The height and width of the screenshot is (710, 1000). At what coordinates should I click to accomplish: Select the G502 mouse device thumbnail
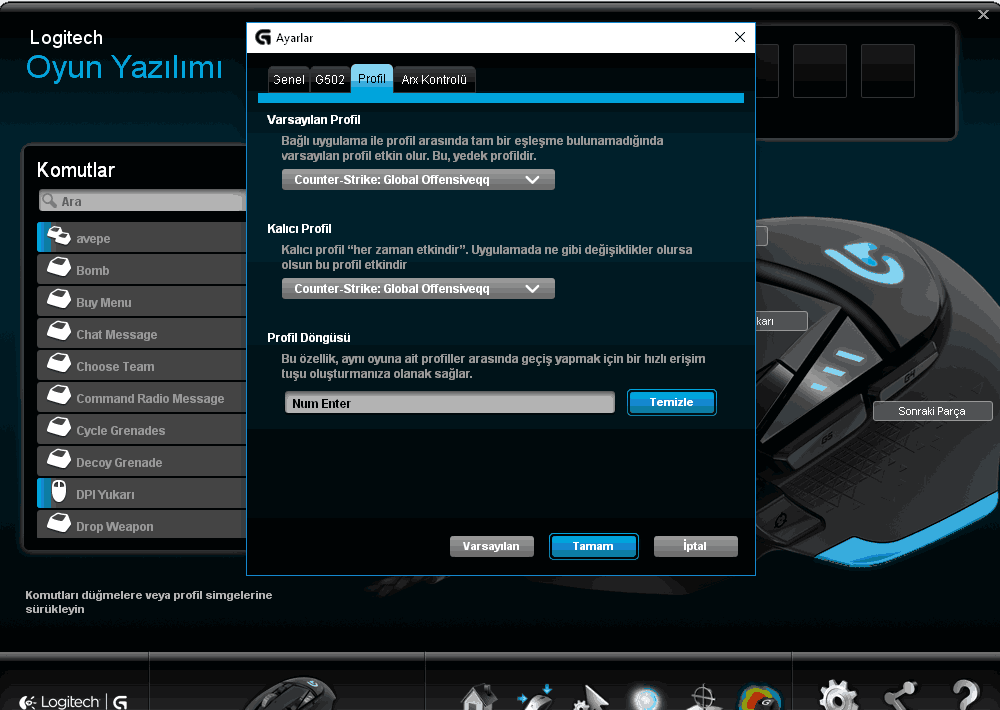click(x=290, y=695)
